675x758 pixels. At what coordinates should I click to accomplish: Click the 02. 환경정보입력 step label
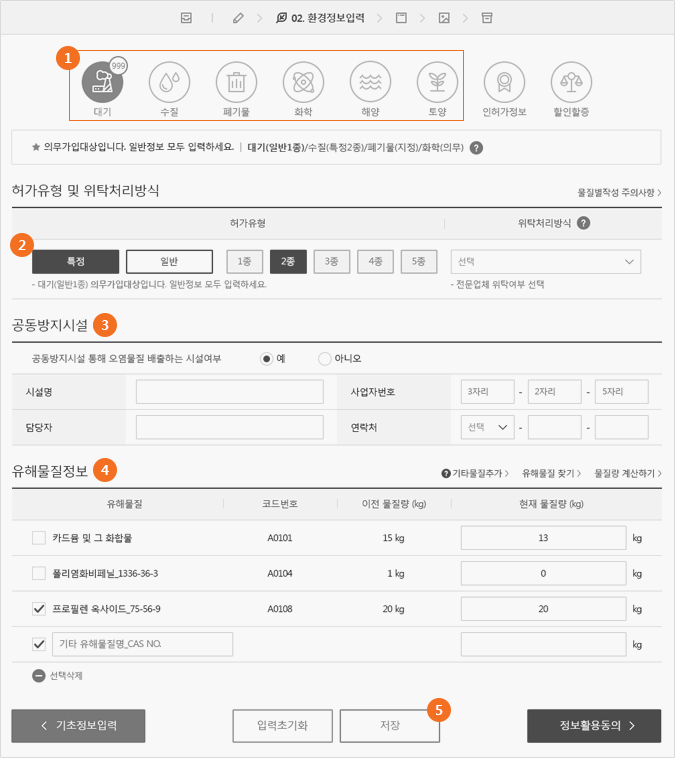click(x=327, y=18)
